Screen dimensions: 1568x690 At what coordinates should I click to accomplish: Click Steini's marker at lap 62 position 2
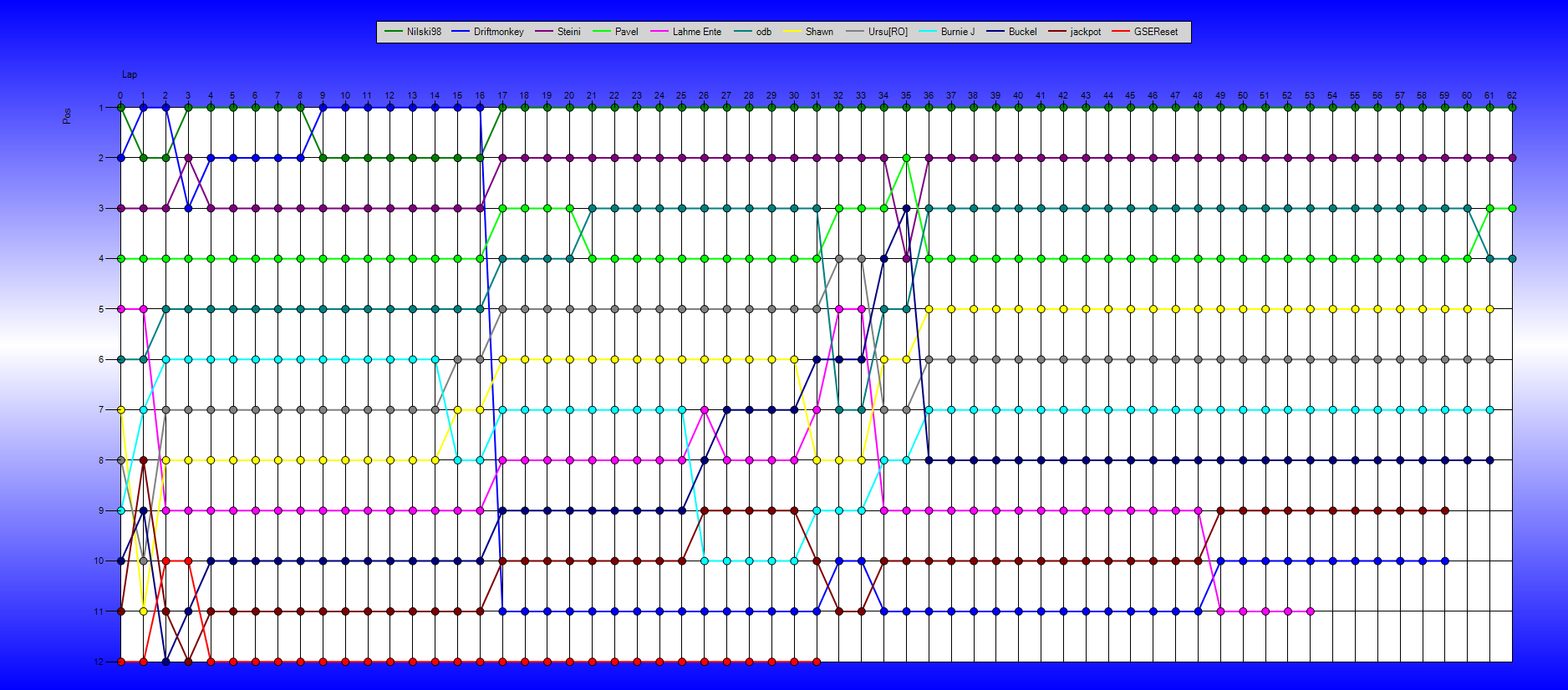(x=1512, y=158)
